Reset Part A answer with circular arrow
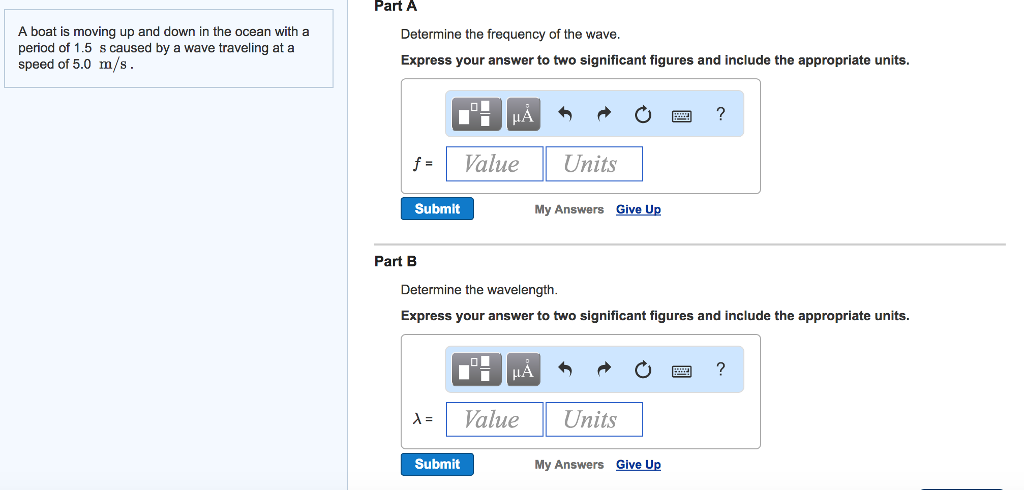Screen dimensions: 1024x490 click(643, 115)
